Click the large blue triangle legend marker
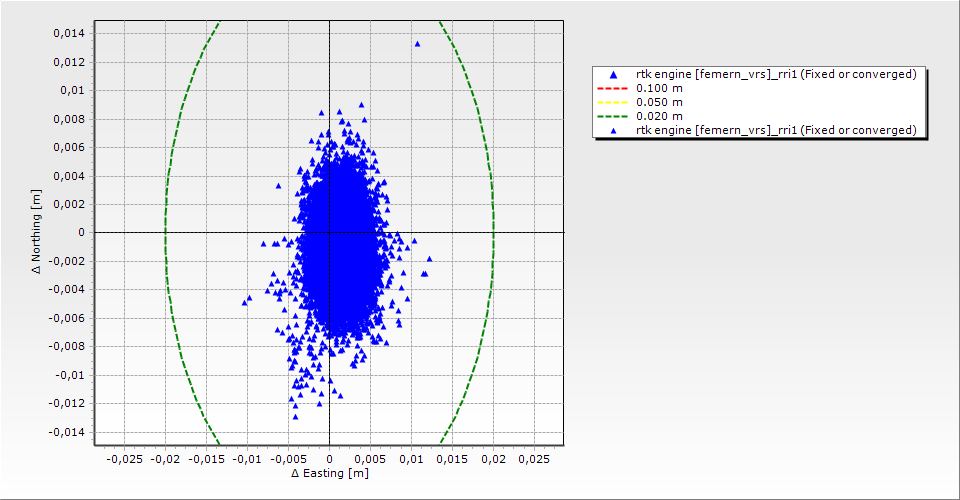This screenshot has height=500, width=960. coord(613,75)
